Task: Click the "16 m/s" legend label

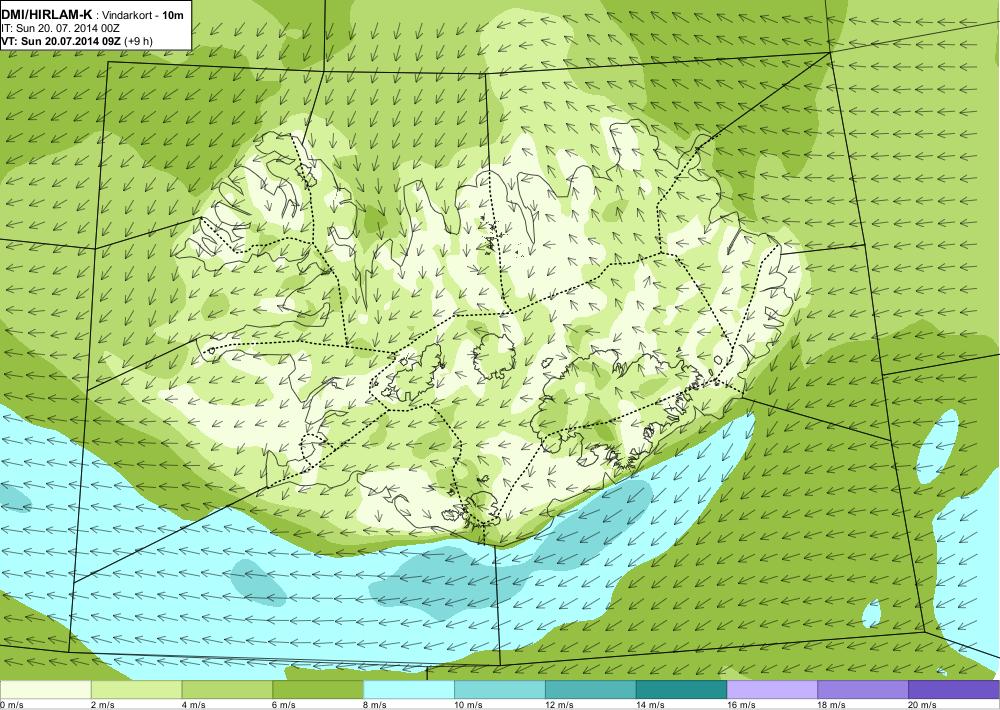Action: [741, 705]
